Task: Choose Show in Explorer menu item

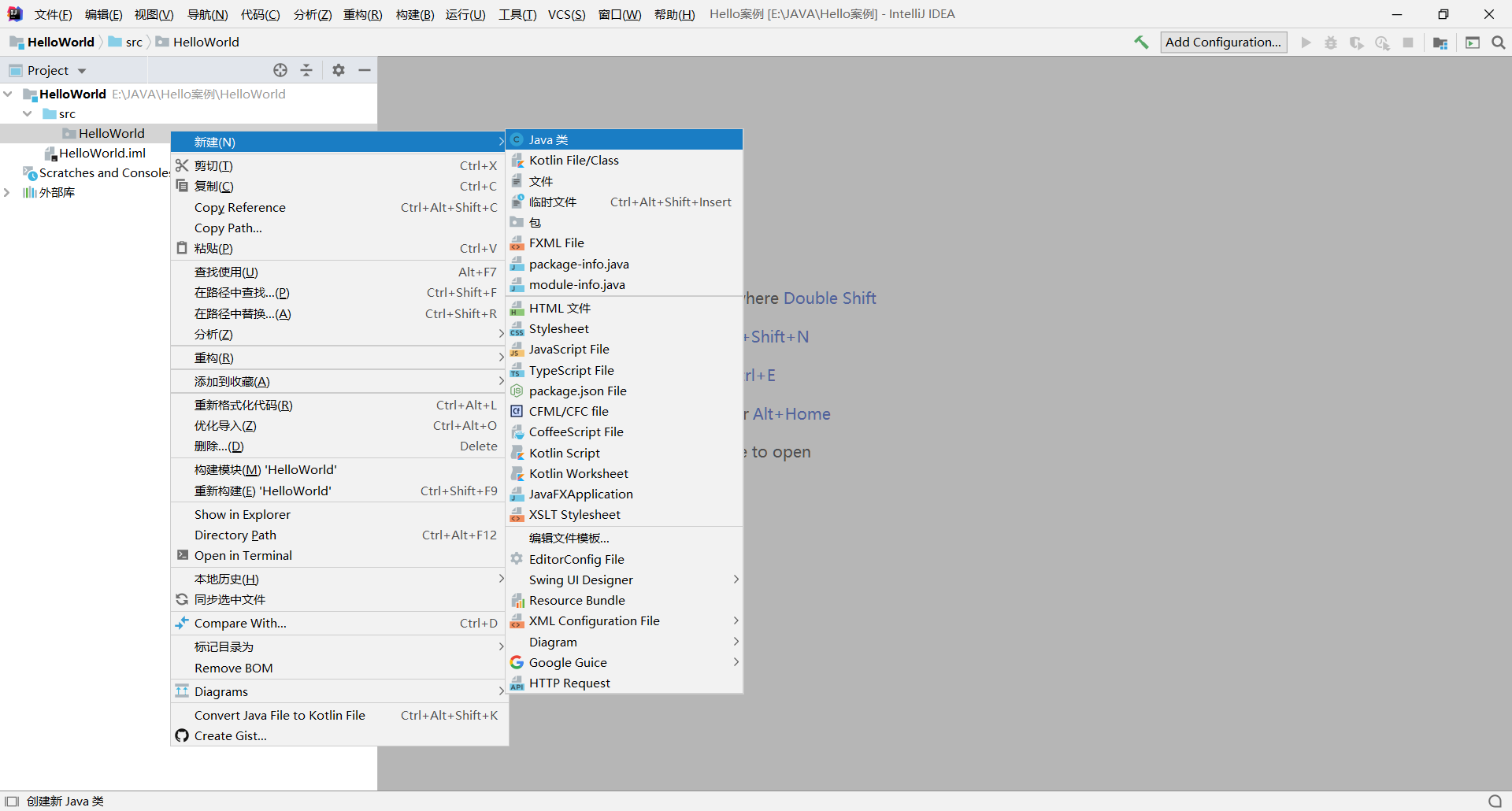Action: (339, 514)
